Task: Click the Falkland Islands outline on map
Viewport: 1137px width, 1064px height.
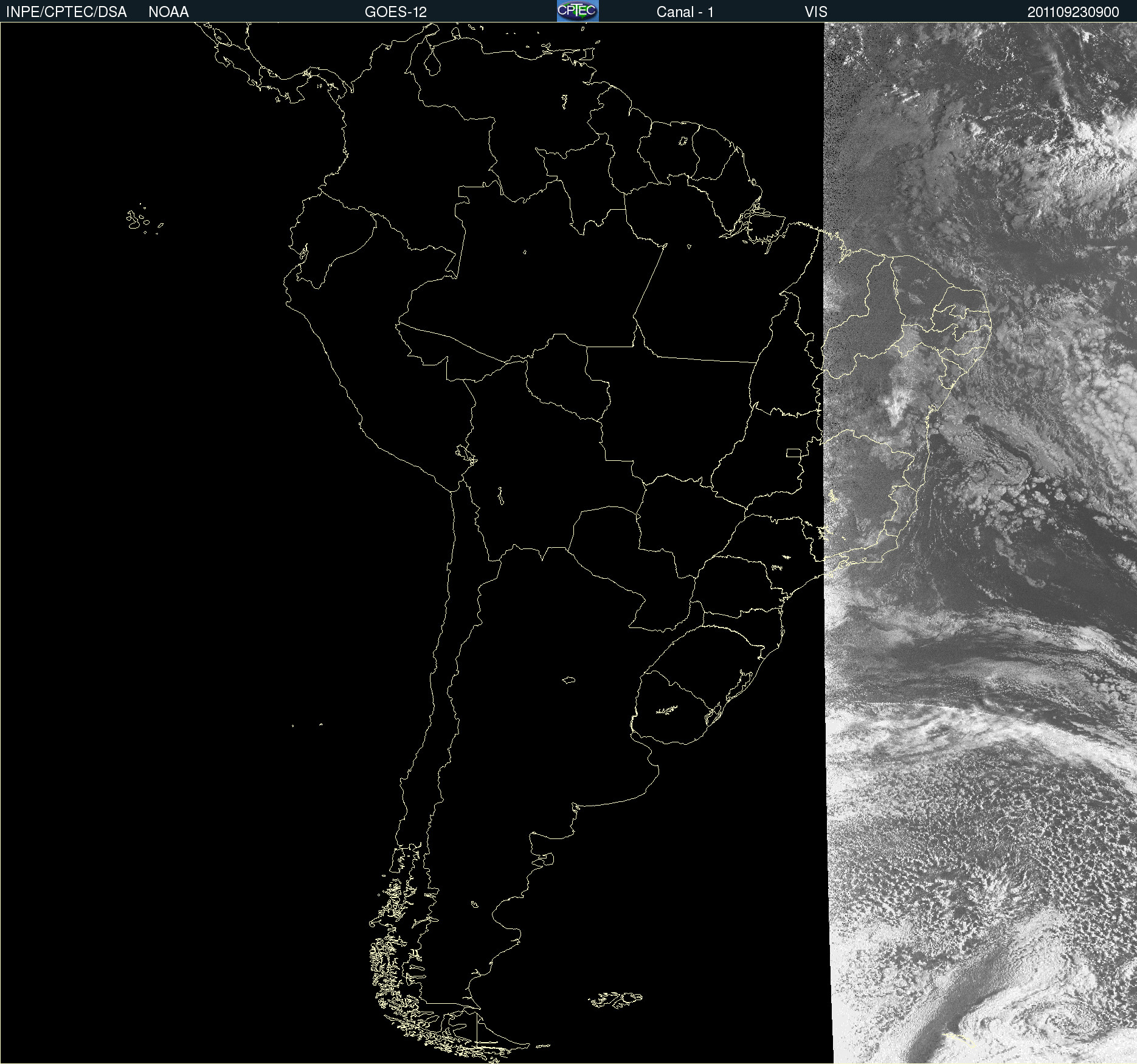Action: [x=615, y=1000]
